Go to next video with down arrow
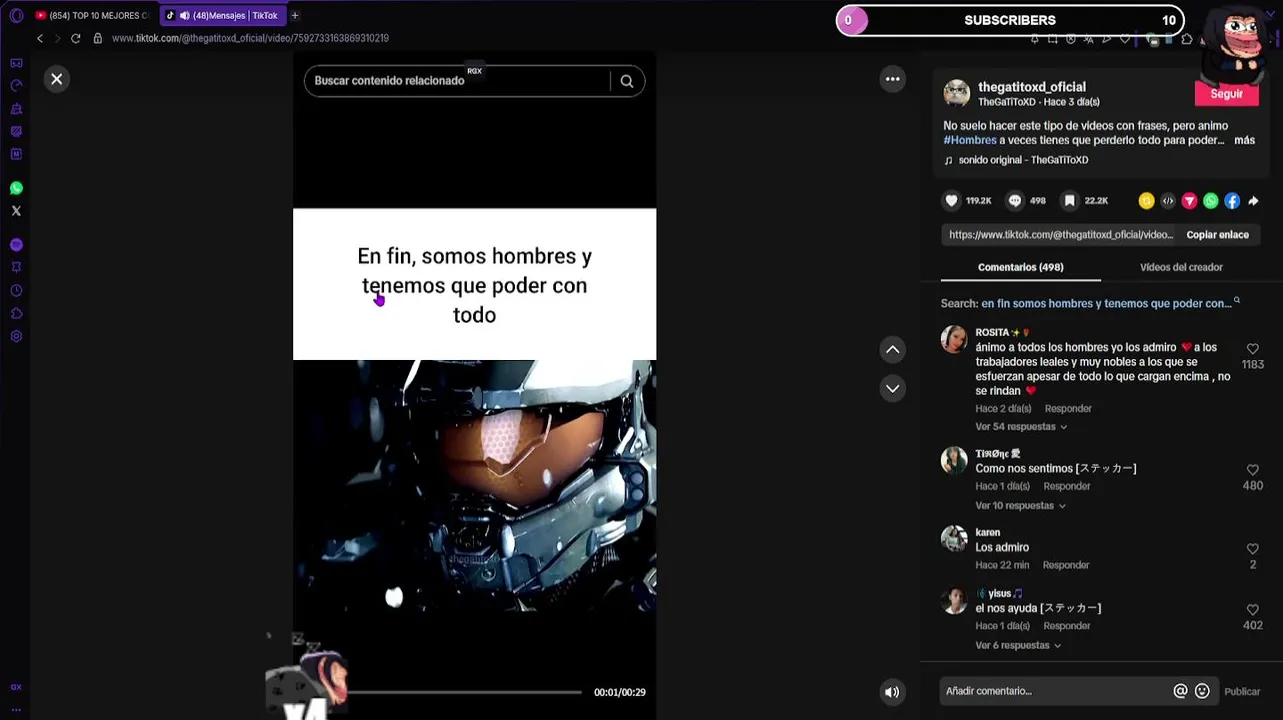Viewport: 1283px width, 720px height. 893,388
